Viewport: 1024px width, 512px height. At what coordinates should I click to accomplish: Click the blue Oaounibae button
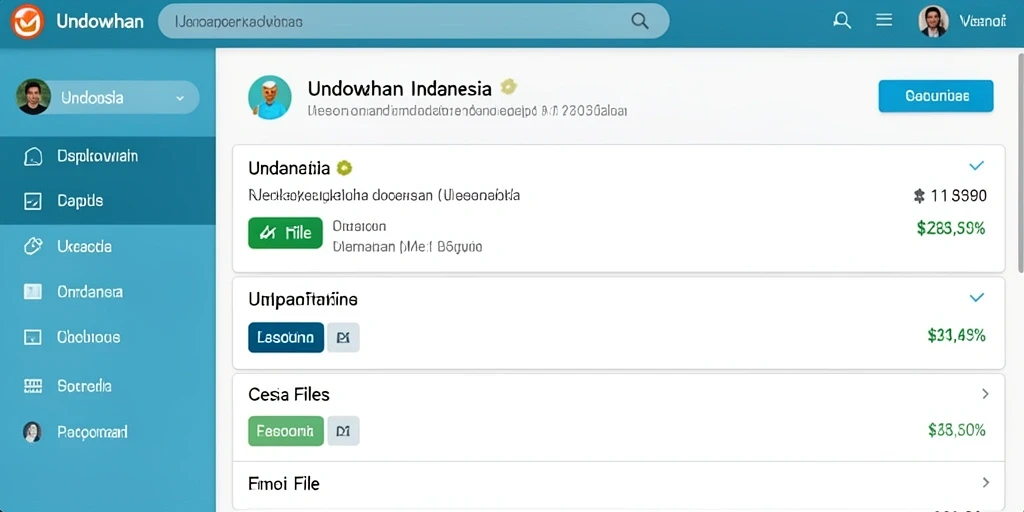tap(936, 96)
